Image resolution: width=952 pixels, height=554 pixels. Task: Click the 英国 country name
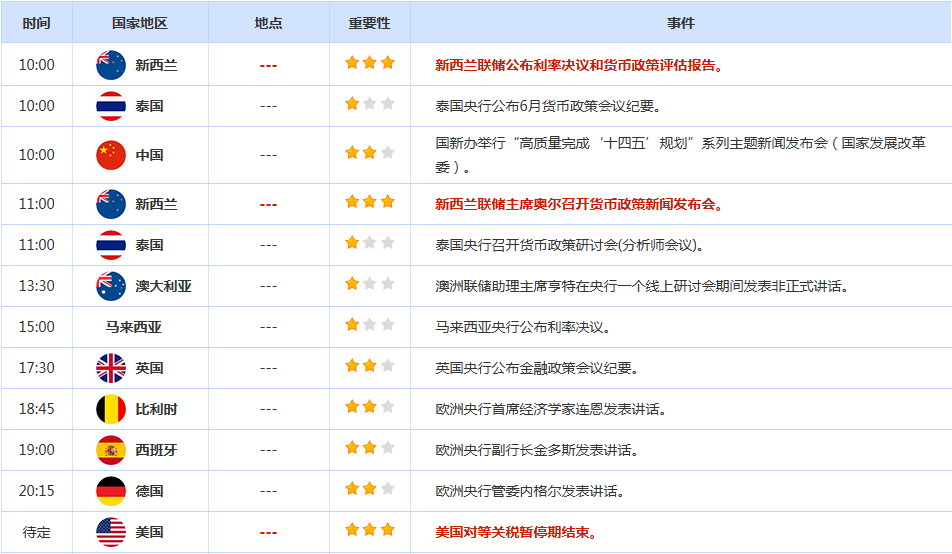click(x=149, y=368)
